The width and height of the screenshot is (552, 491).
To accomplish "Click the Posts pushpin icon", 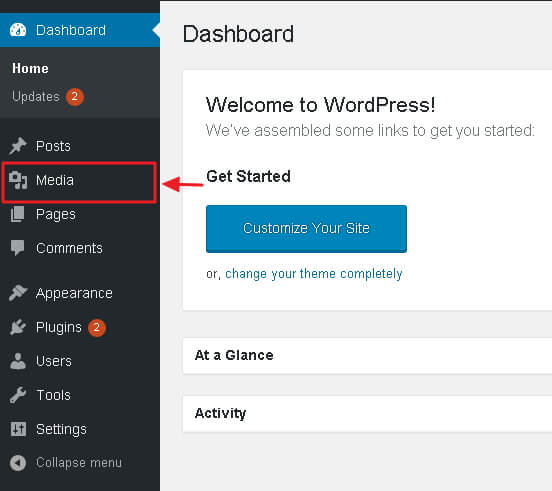I will click(x=18, y=146).
